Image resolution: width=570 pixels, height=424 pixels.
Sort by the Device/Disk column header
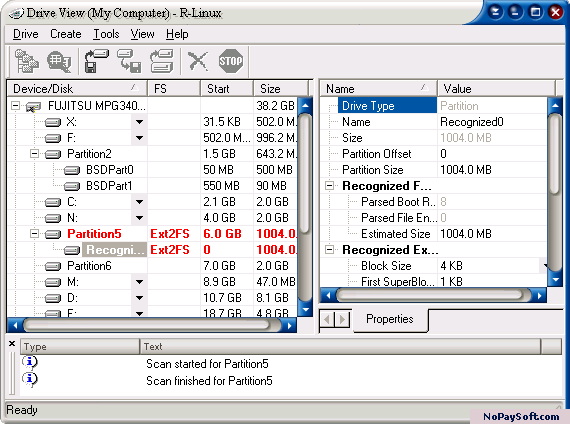point(77,88)
